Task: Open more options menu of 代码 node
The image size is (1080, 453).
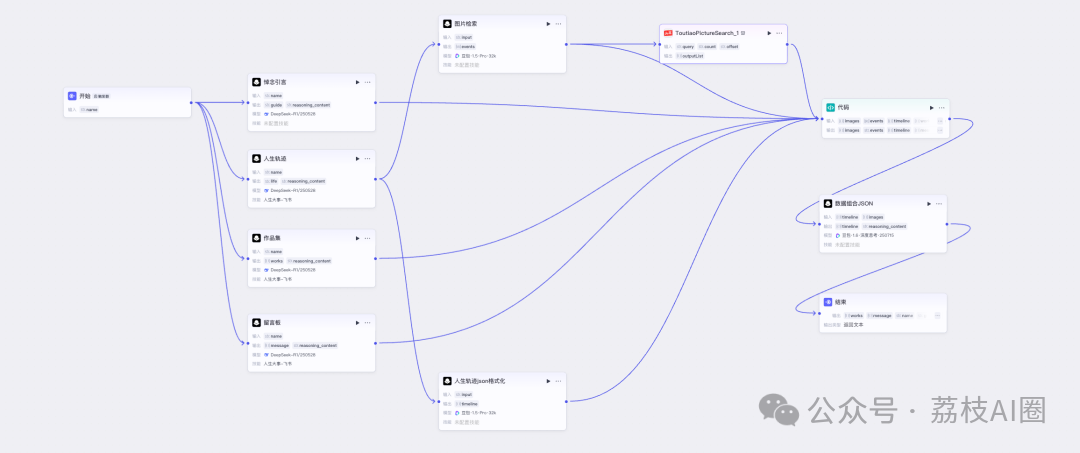Action: click(x=942, y=107)
